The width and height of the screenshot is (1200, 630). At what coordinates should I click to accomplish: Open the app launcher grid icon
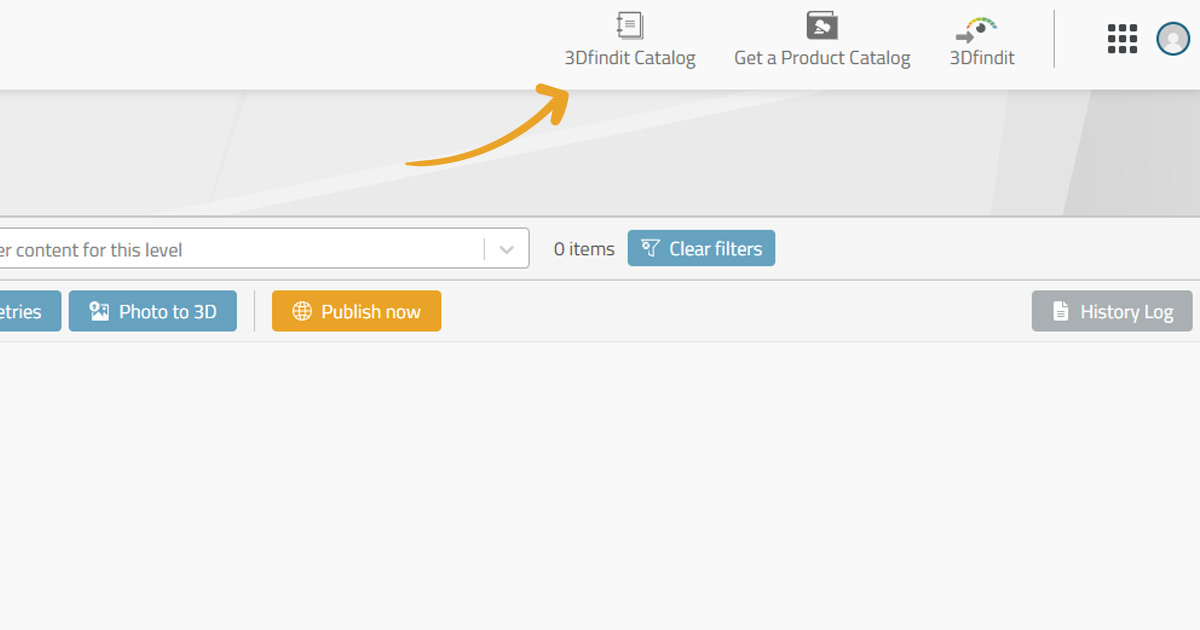tap(1122, 39)
